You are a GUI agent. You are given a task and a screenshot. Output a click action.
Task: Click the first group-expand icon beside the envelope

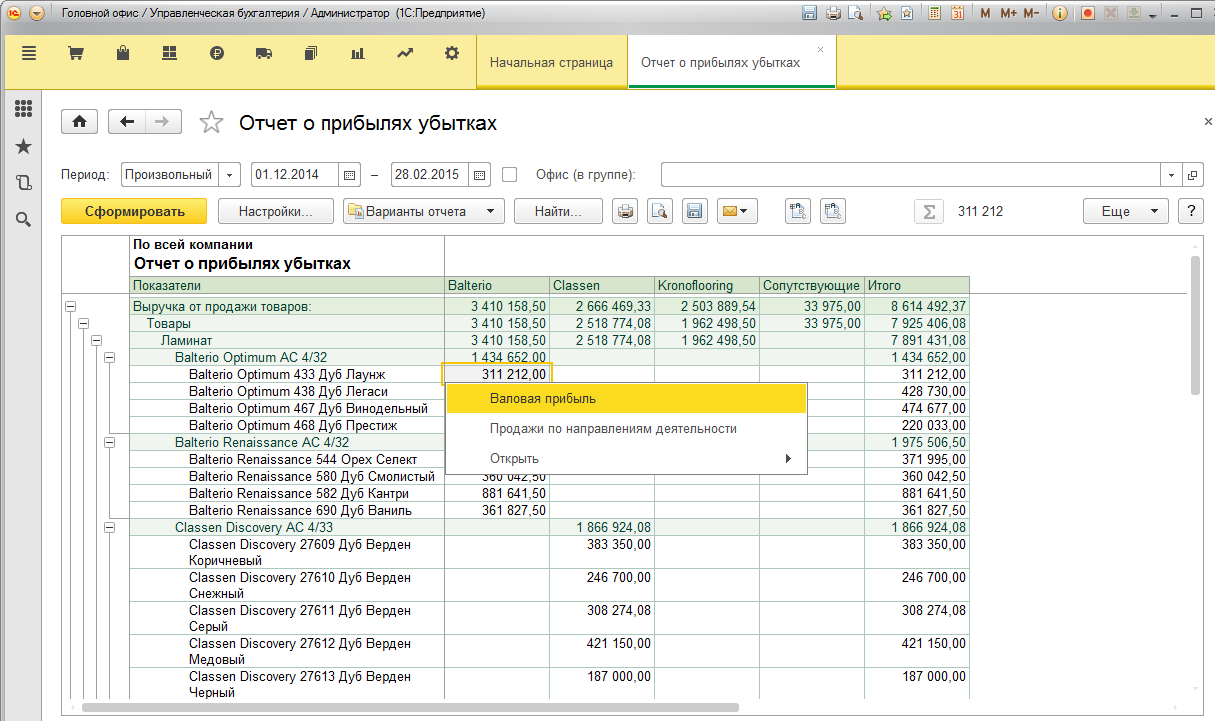pyautogui.click(x=797, y=211)
